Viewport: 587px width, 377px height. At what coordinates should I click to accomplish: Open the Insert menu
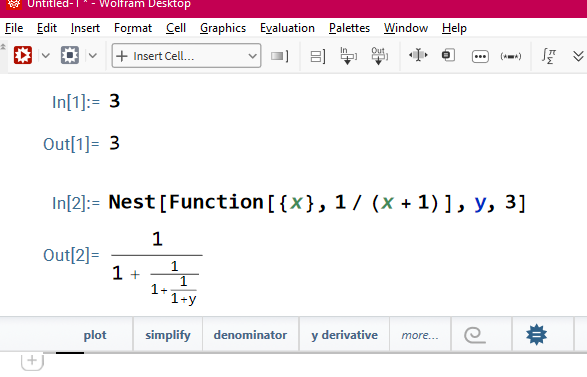(85, 28)
